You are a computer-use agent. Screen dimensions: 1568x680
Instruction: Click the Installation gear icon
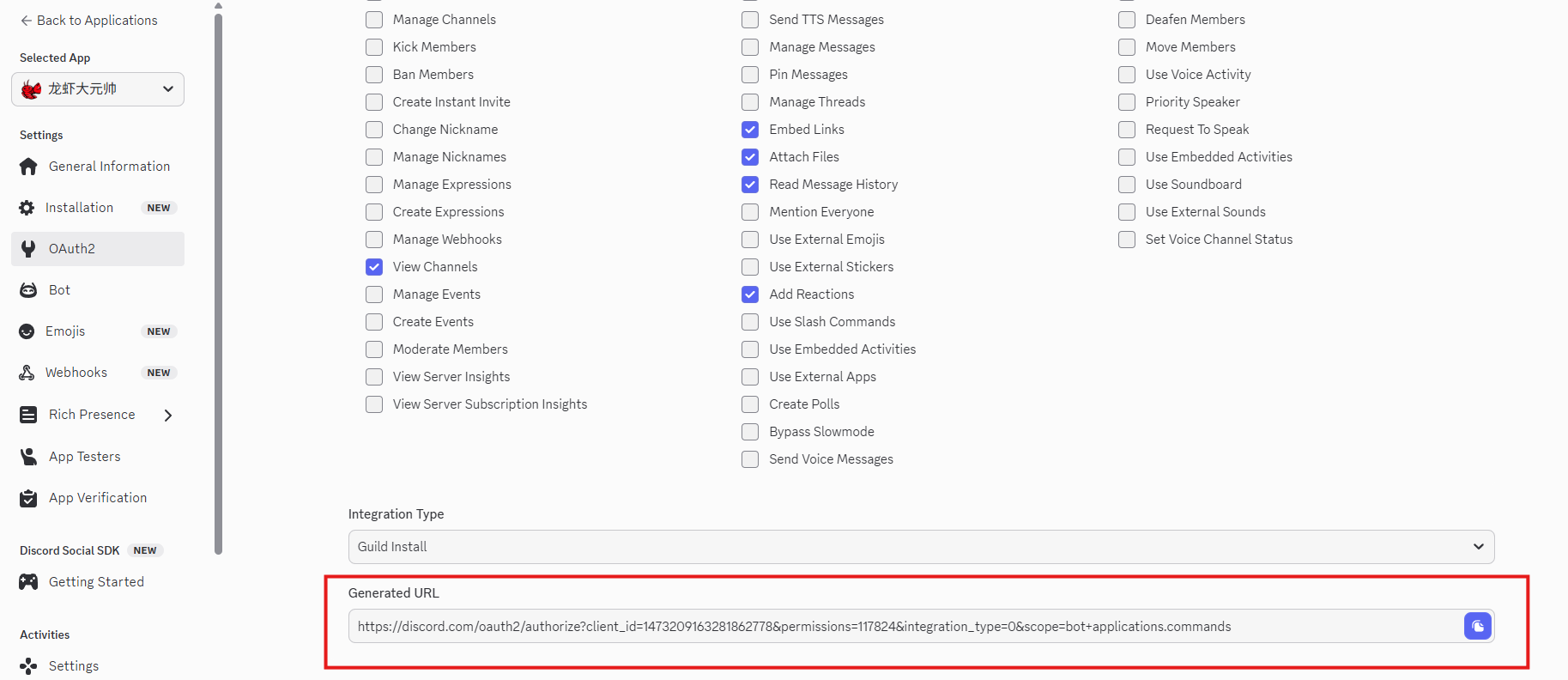pos(27,208)
